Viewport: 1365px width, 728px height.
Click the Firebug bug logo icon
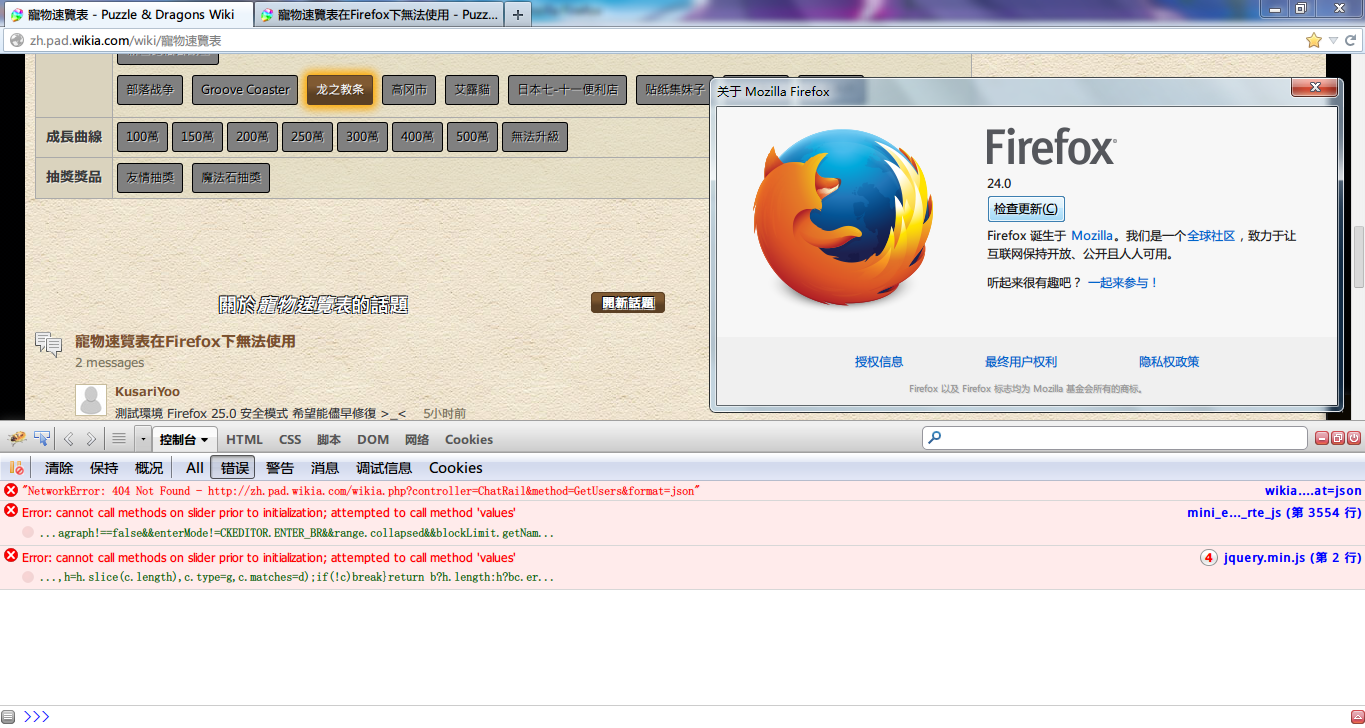point(17,439)
